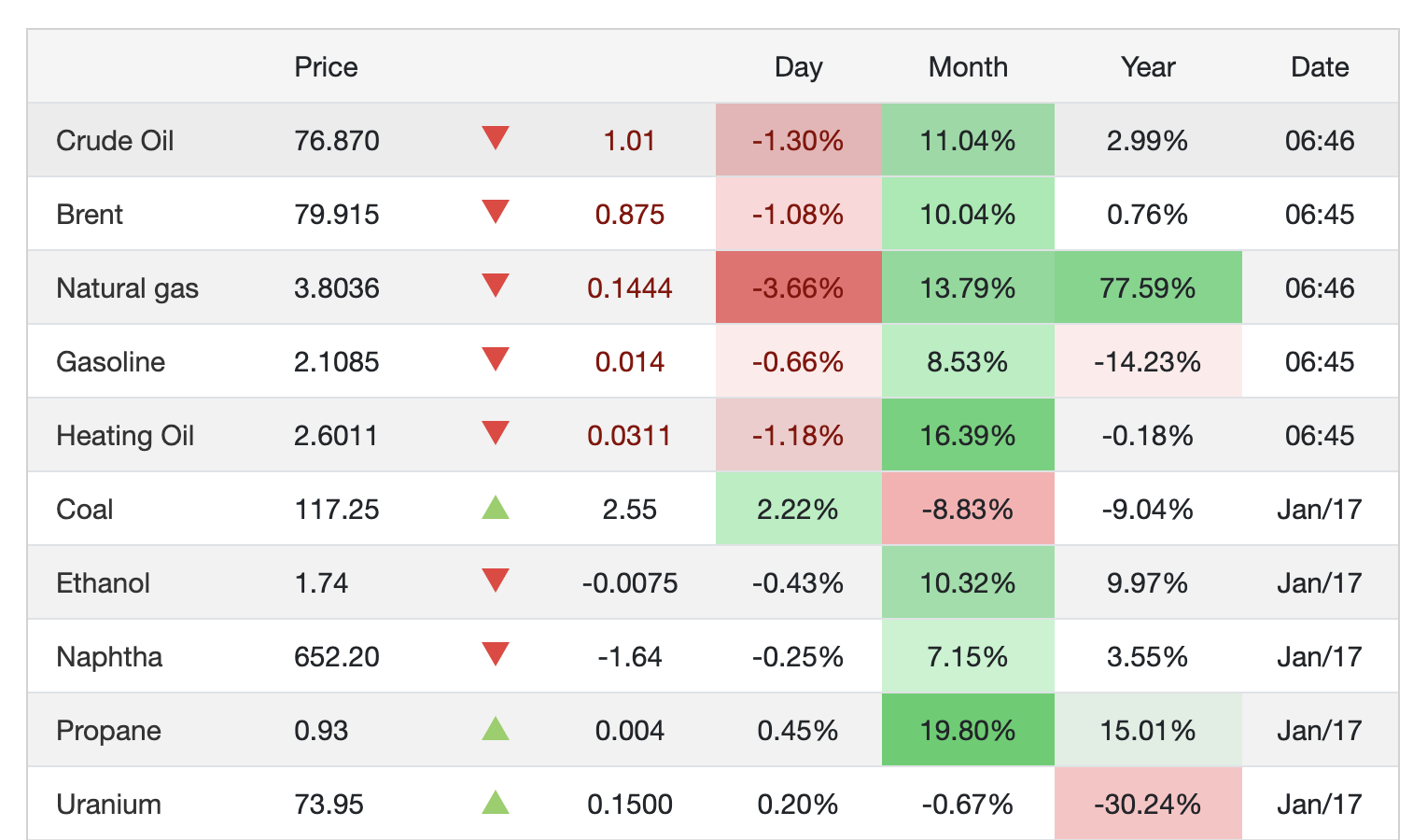Click the red down arrow in Brent row

(x=496, y=212)
